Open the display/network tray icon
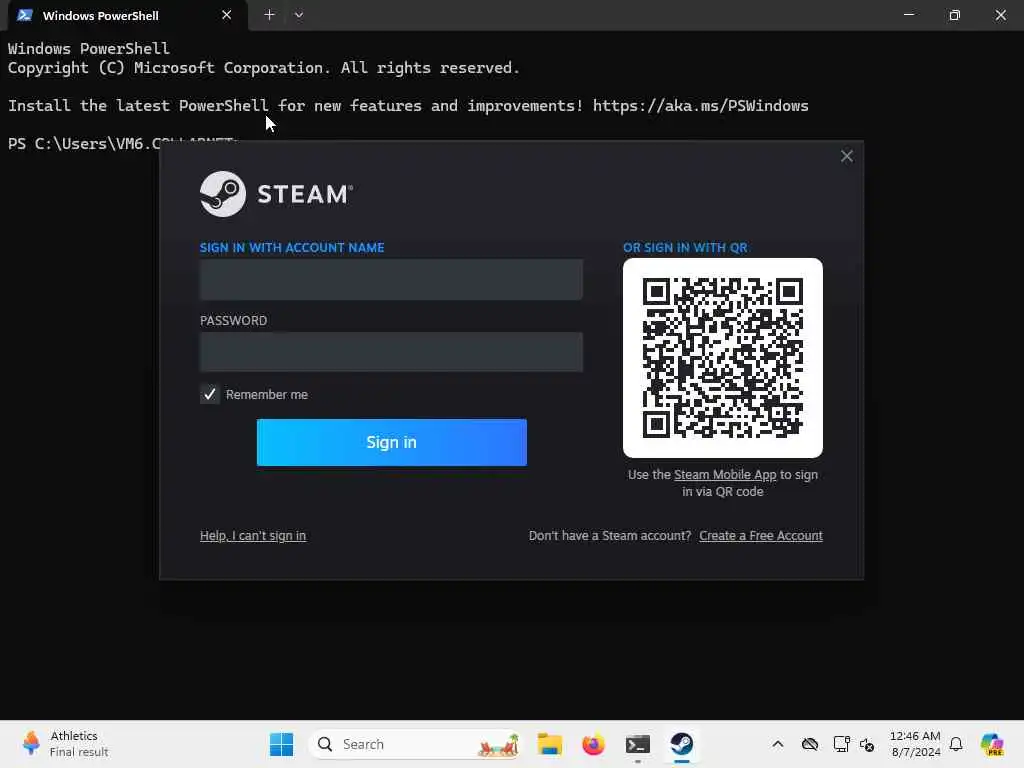This screenshot has height=768, width=1024. 841,744
